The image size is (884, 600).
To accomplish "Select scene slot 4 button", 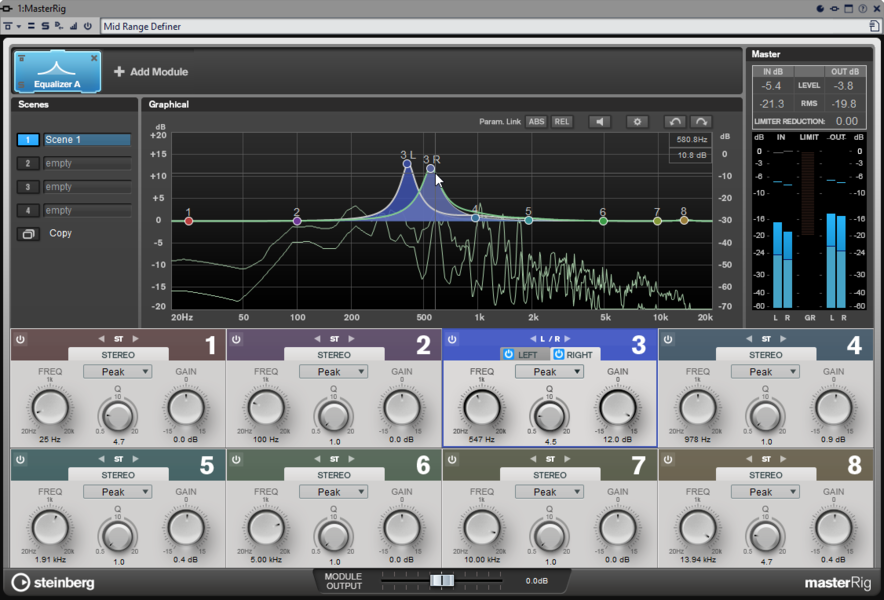I will (28, 211).
